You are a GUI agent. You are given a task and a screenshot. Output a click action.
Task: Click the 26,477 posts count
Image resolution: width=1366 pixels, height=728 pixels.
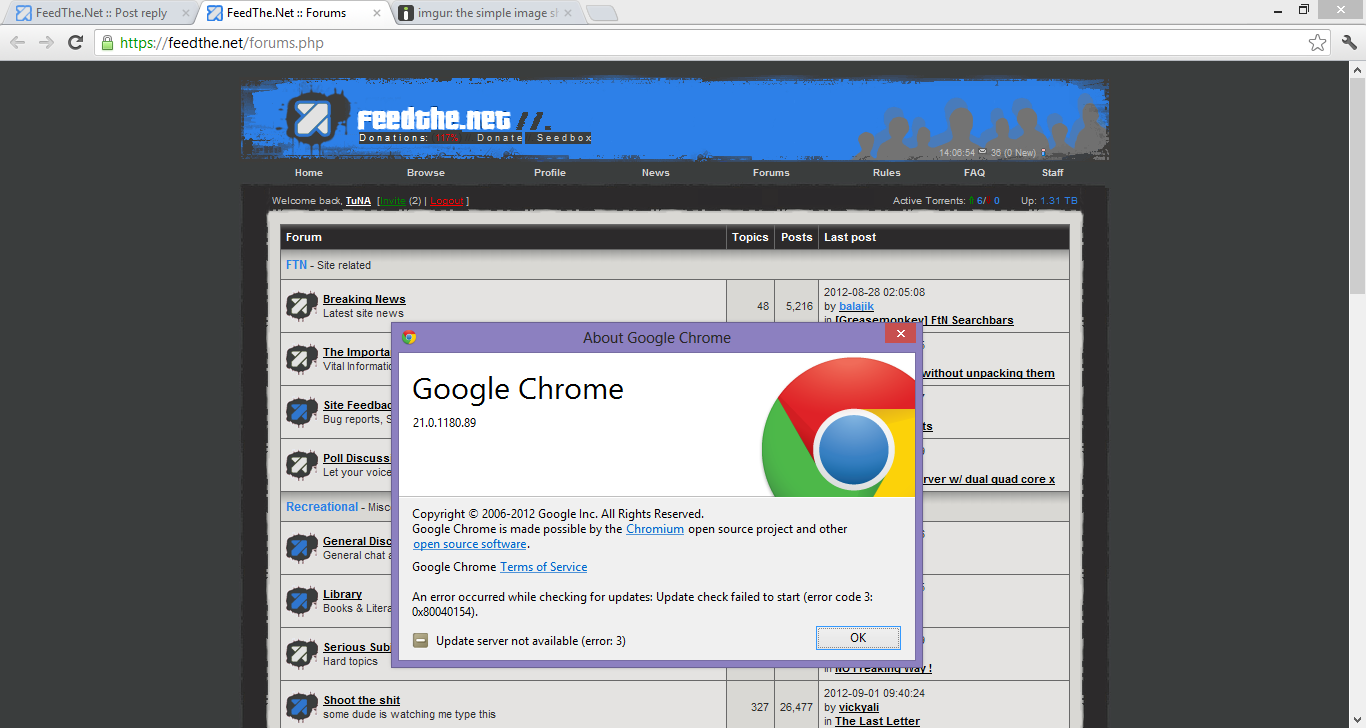(797, 707)
